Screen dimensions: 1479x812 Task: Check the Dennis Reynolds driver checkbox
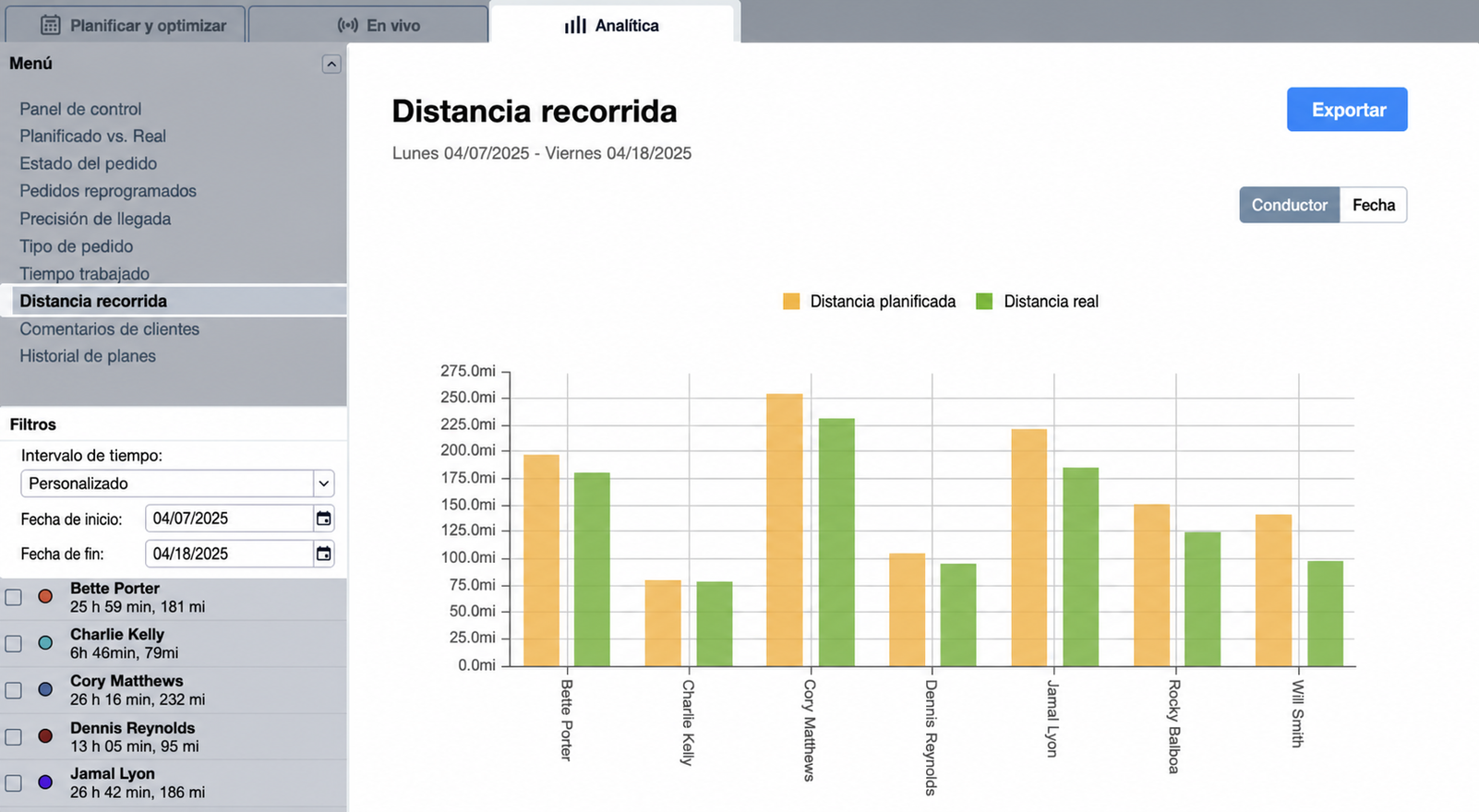(x=14, y=736)
